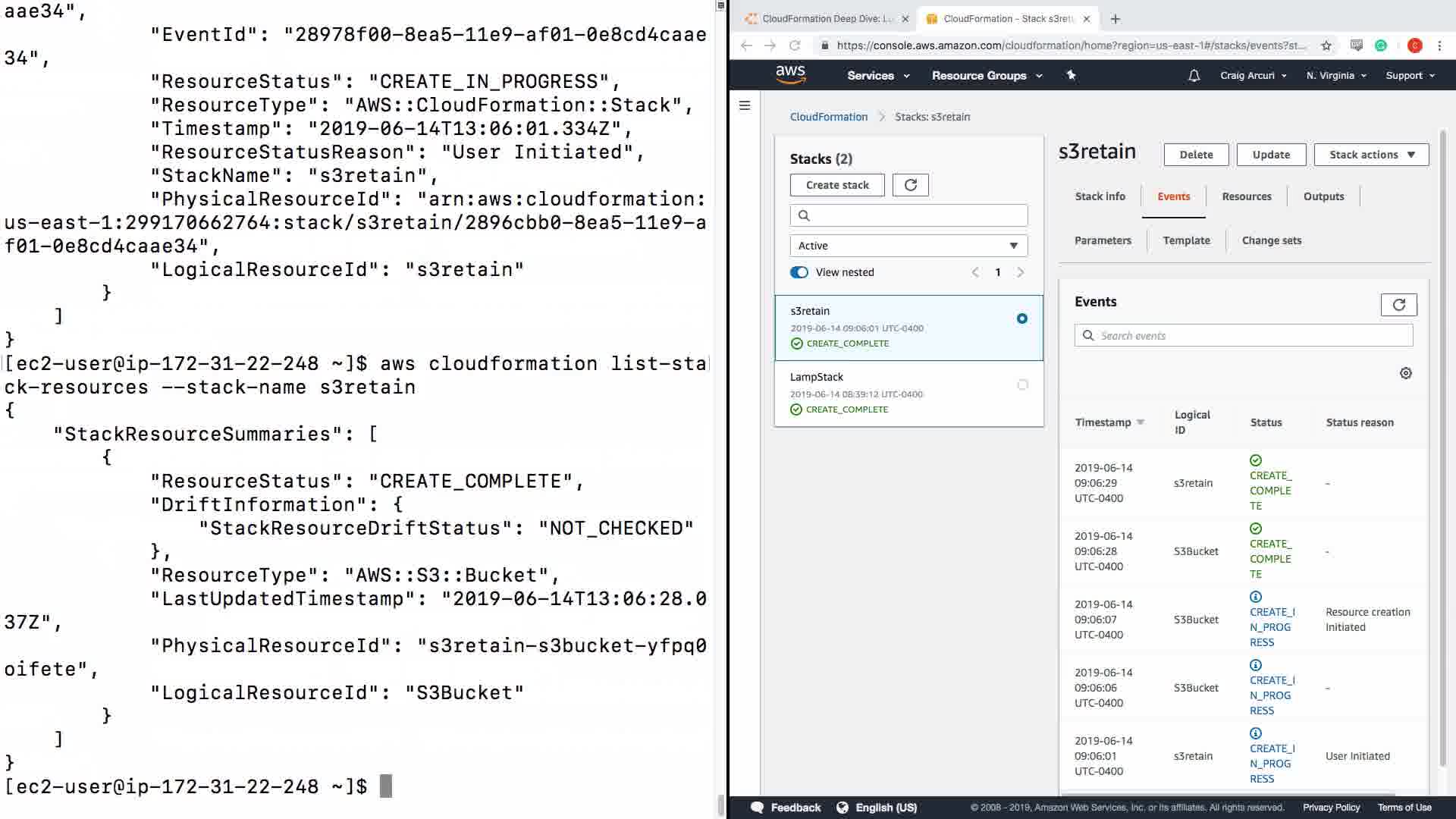Image resolution: width=1456 pixels, height=819 pixels.
Task: Click the Create stack button
Action: 837,185
